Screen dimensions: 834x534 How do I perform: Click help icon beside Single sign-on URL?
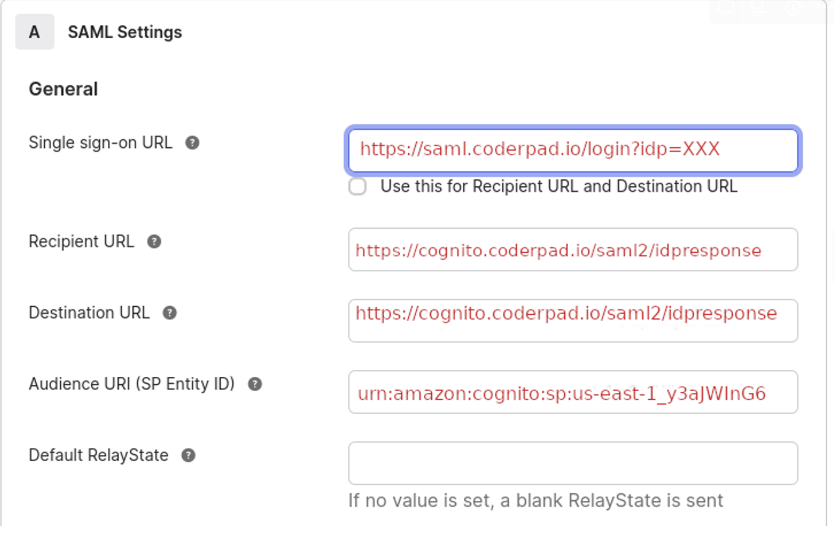tap(192, 143)
